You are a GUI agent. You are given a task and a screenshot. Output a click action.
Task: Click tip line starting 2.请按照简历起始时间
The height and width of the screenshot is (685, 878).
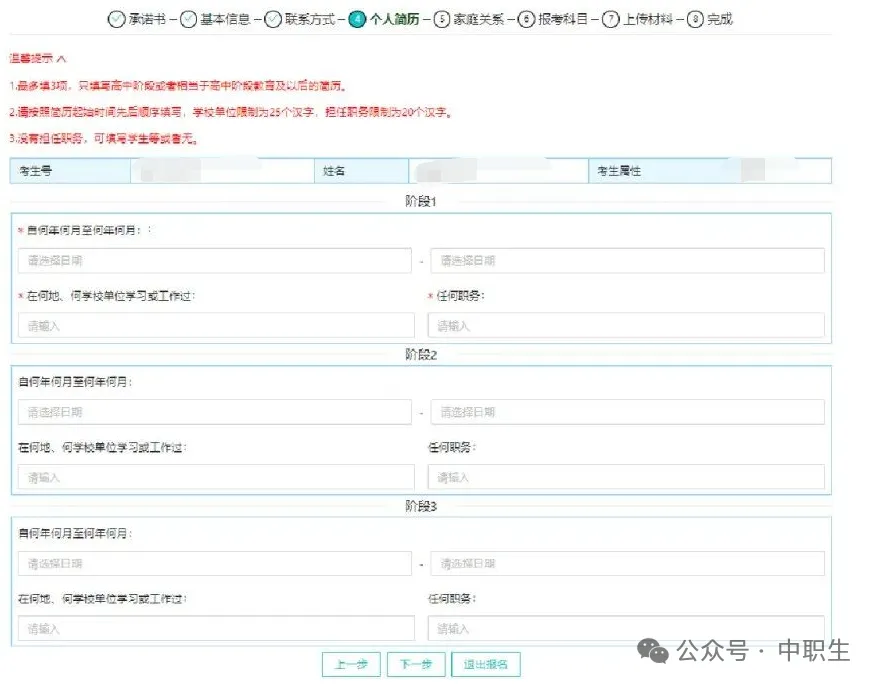[231, 112]
